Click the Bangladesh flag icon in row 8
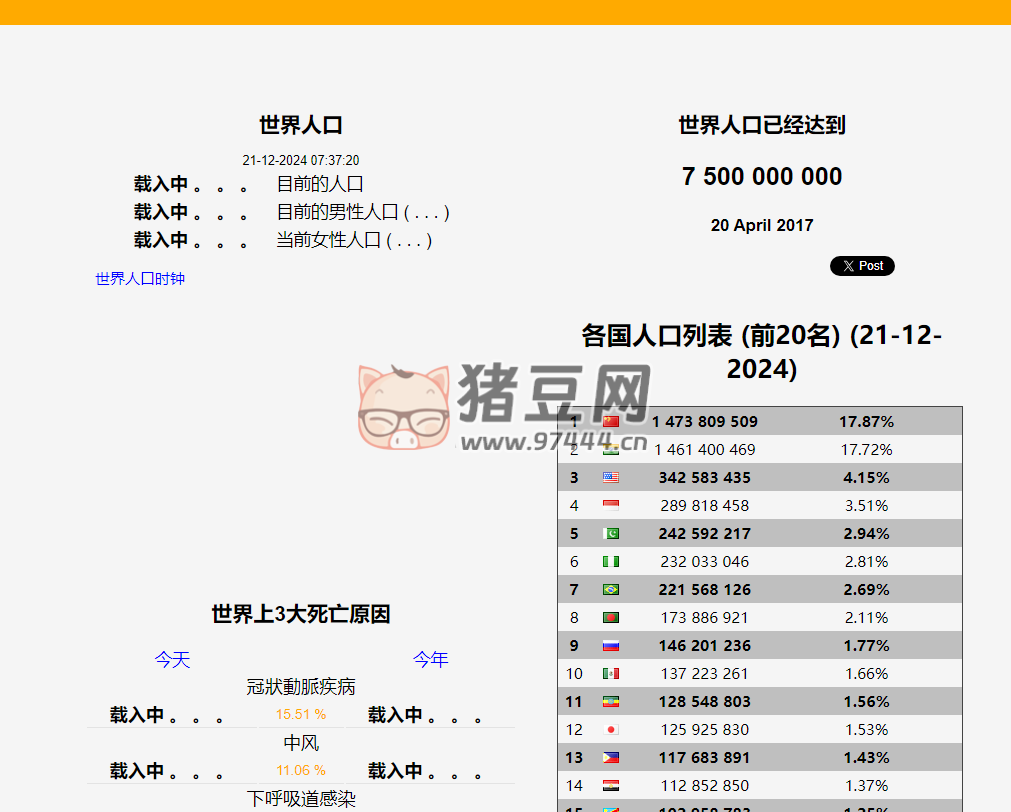The height and width of the screenshot is (812, 1011). (611, 617)
